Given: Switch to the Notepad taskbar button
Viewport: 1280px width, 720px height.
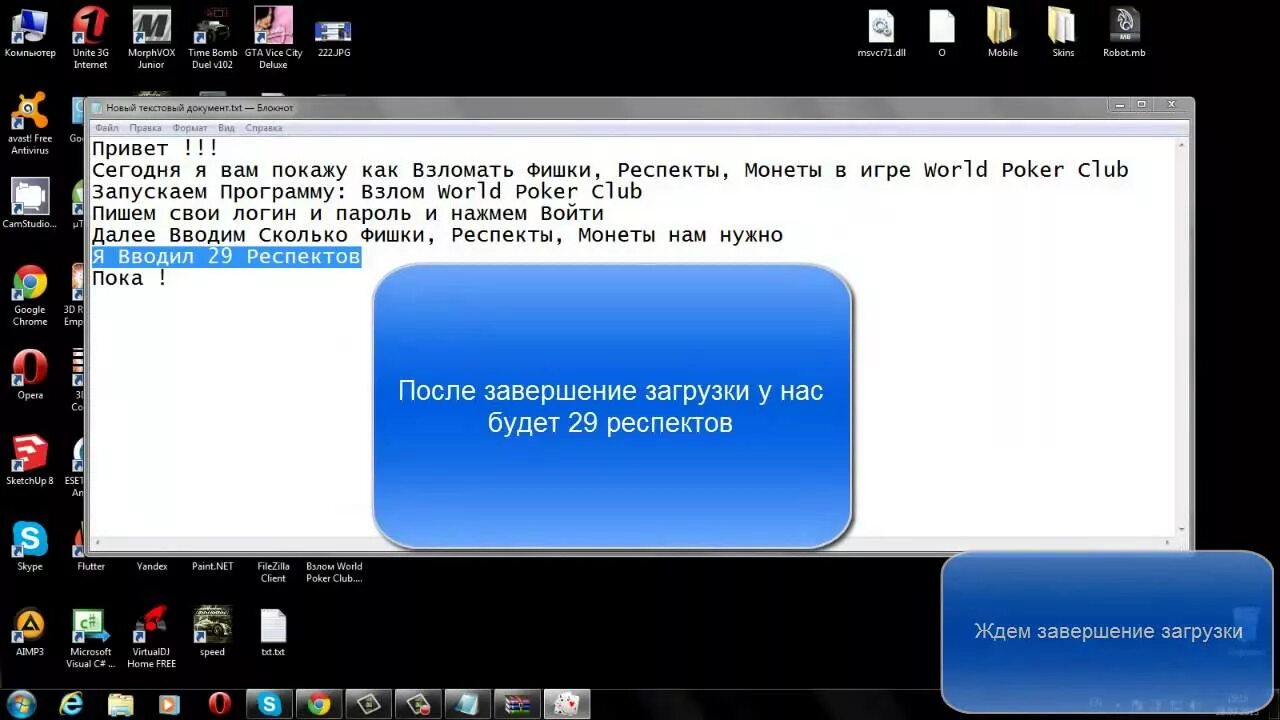Looking at the screenshot, I should 468,704.
